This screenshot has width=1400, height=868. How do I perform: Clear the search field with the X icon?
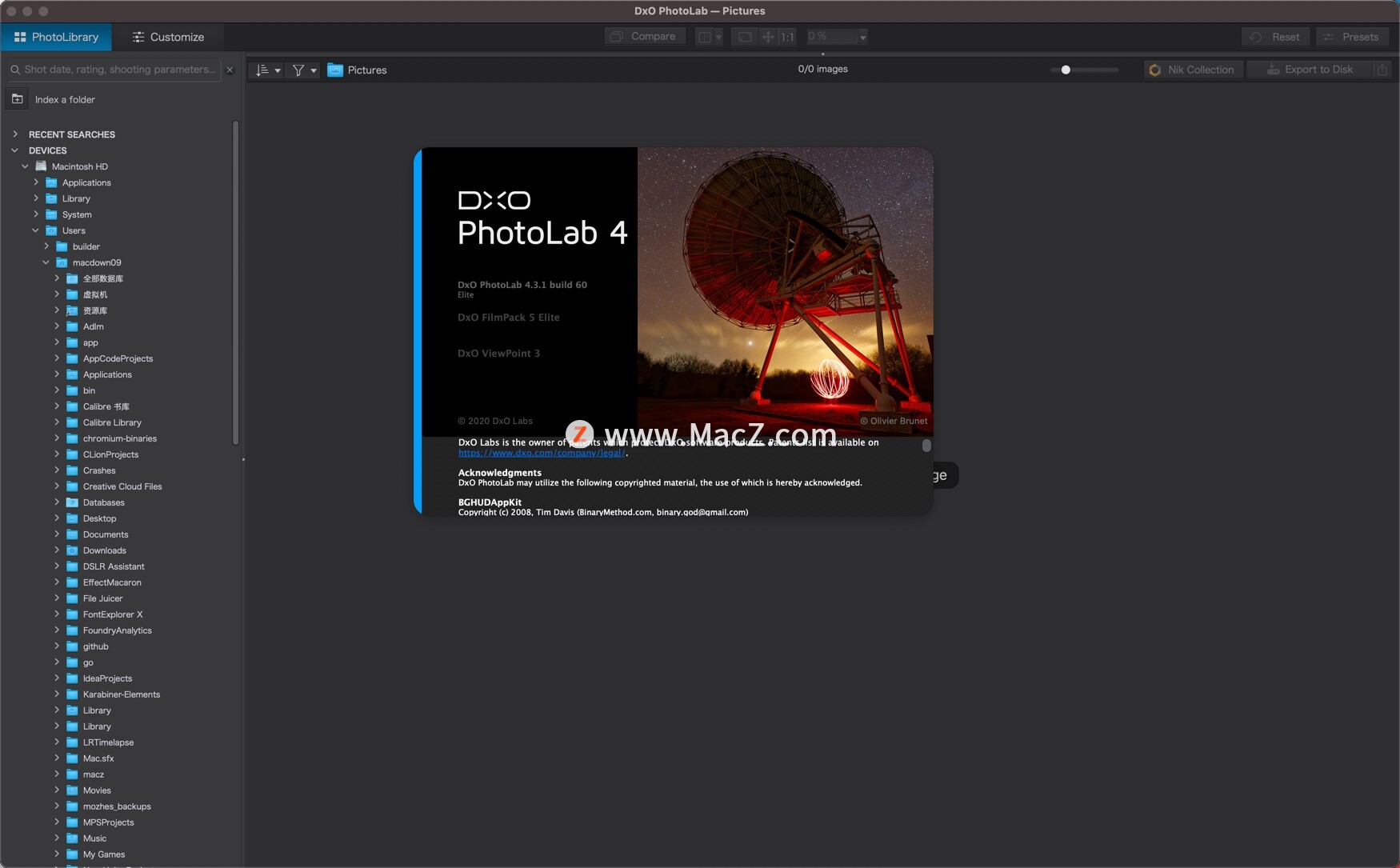pos(230,70)
